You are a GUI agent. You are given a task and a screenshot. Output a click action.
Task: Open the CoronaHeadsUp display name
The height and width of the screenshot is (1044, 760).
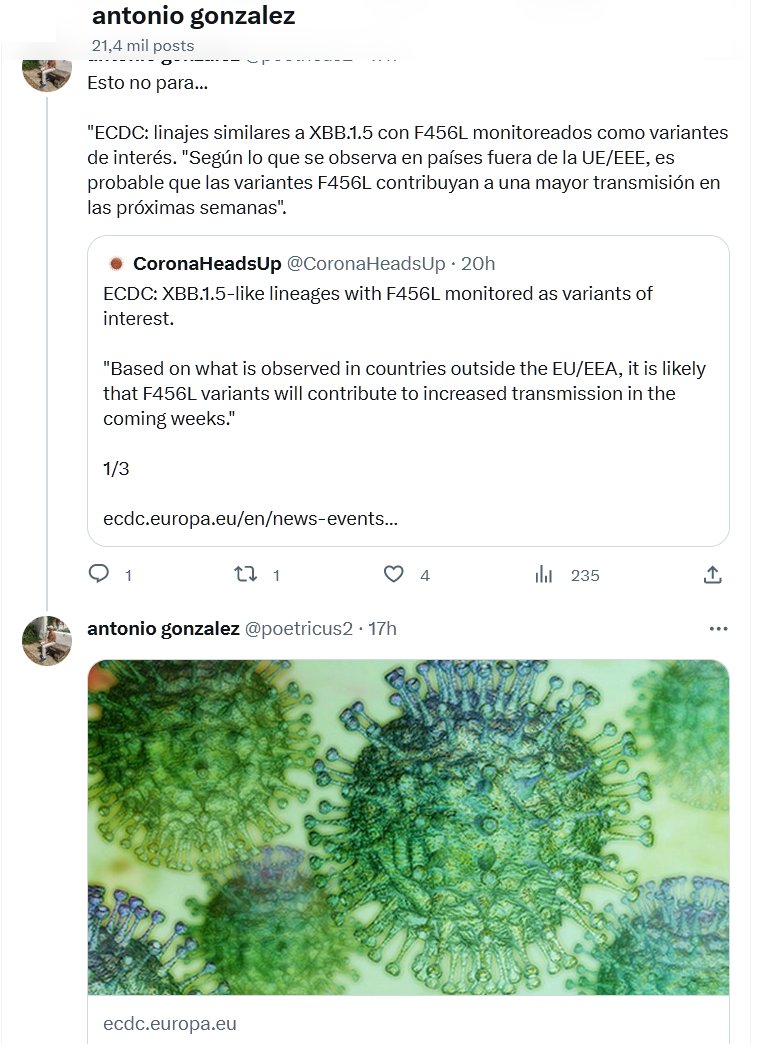(x=206, y=264)
